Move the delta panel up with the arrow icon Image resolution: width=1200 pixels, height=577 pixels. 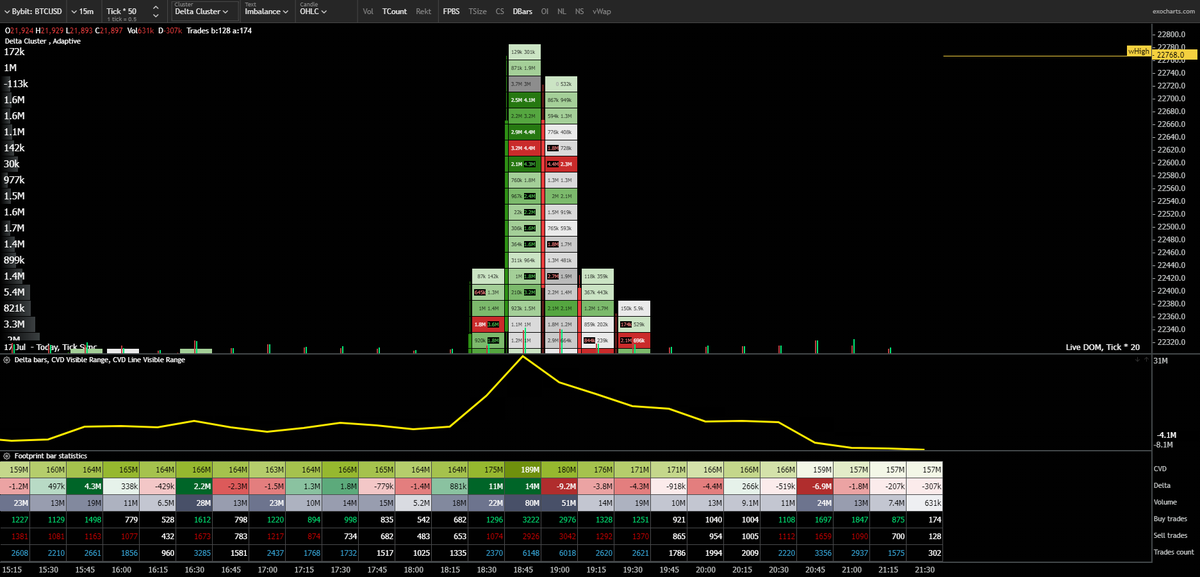1146,359
